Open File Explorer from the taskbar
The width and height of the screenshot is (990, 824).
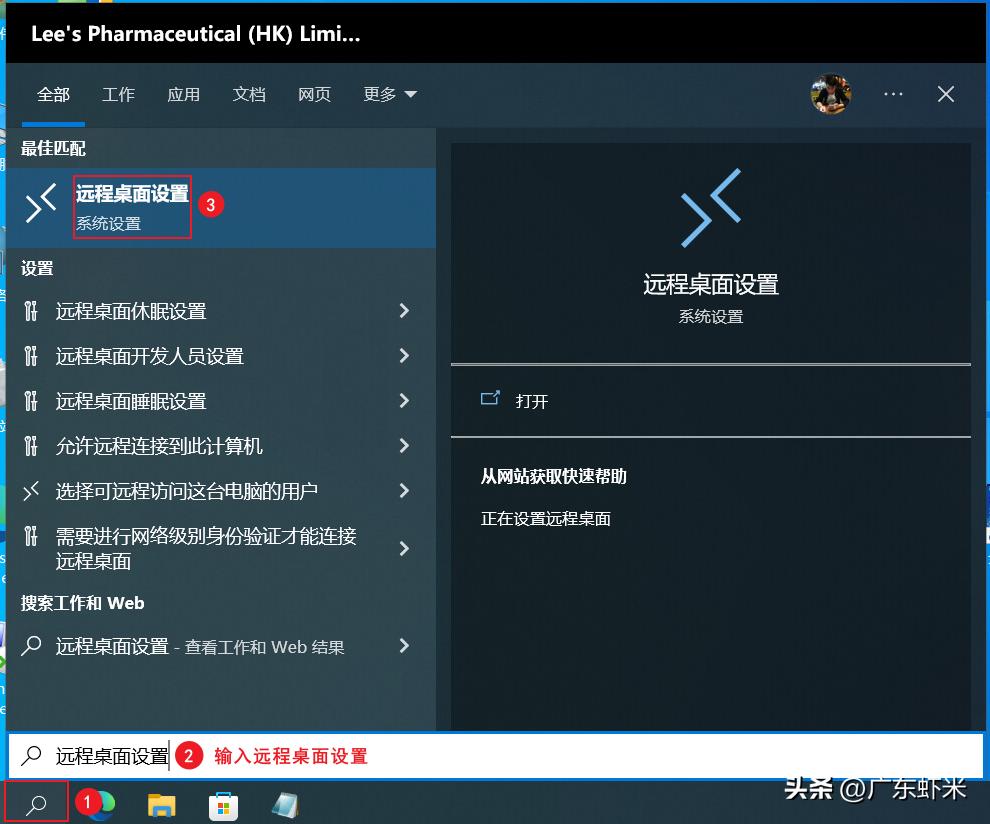pyautogui.click(x=160, y=803)
